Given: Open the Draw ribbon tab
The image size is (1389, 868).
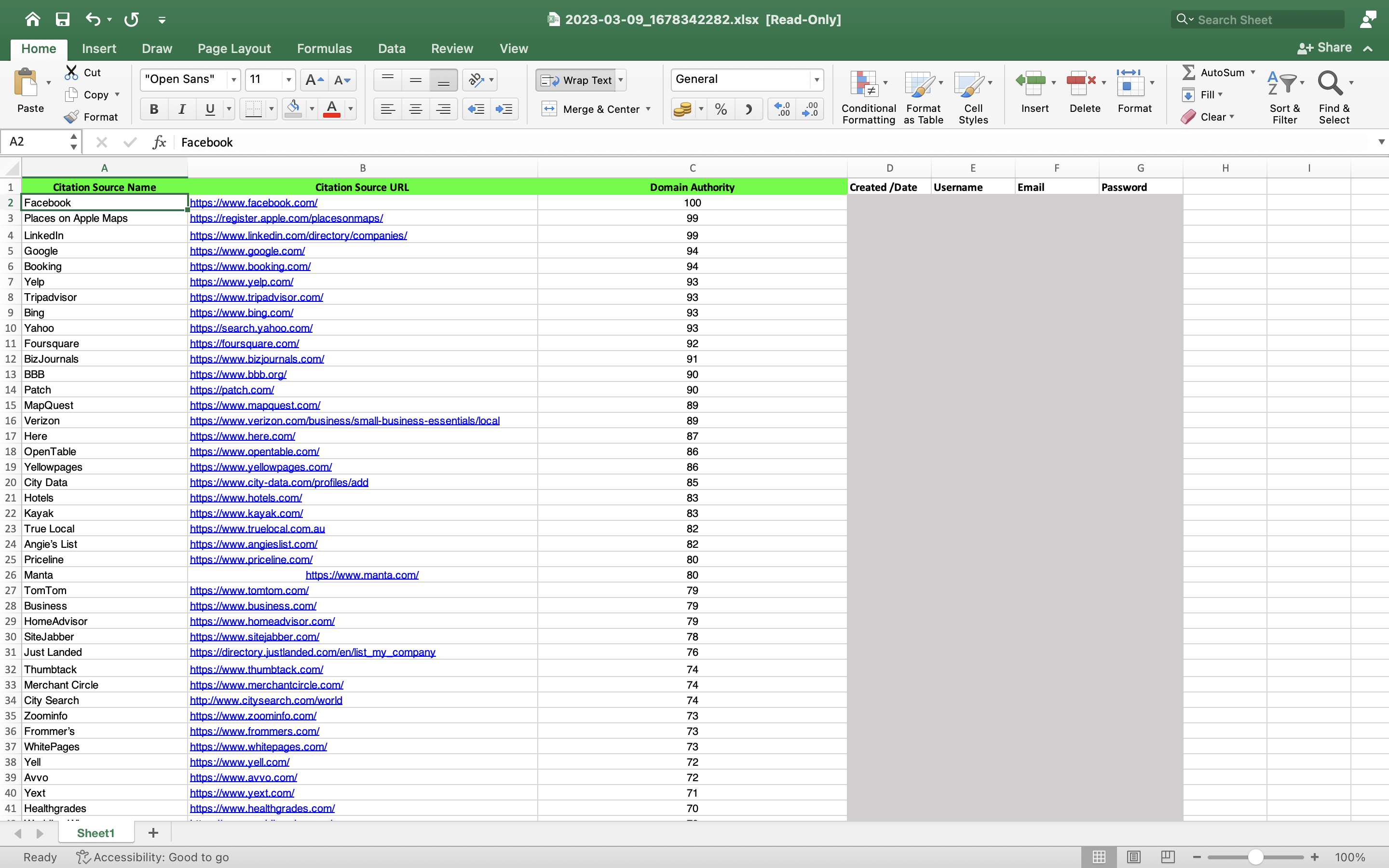Looking at the screenshot, I should (x=157, y=49).
